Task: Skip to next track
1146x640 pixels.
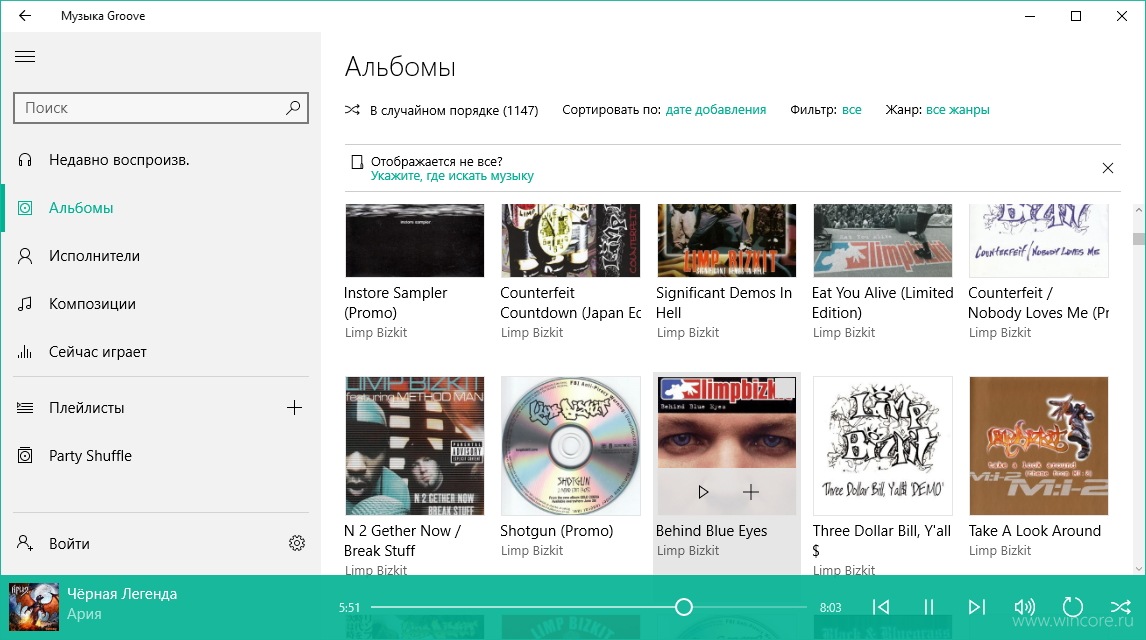Action: point(976,607)
